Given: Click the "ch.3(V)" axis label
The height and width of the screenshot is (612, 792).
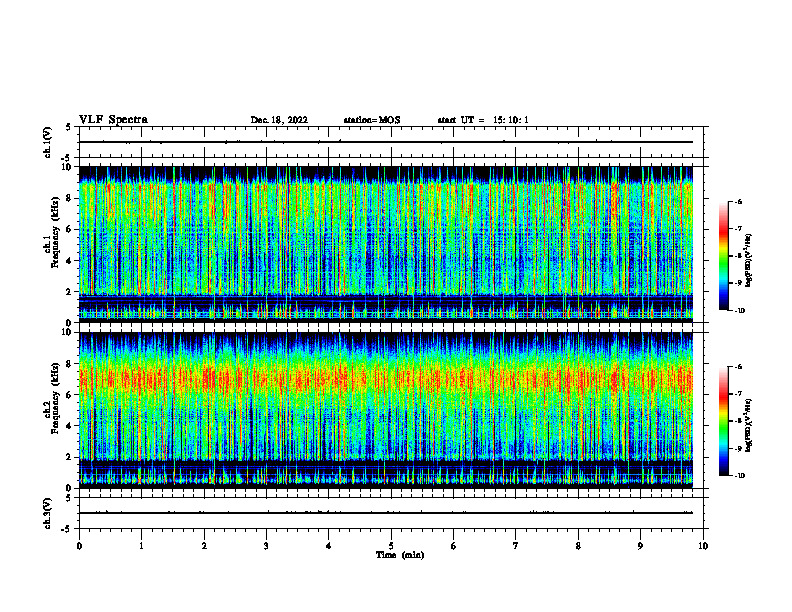Looking at the screenshot, I should 48,513.
